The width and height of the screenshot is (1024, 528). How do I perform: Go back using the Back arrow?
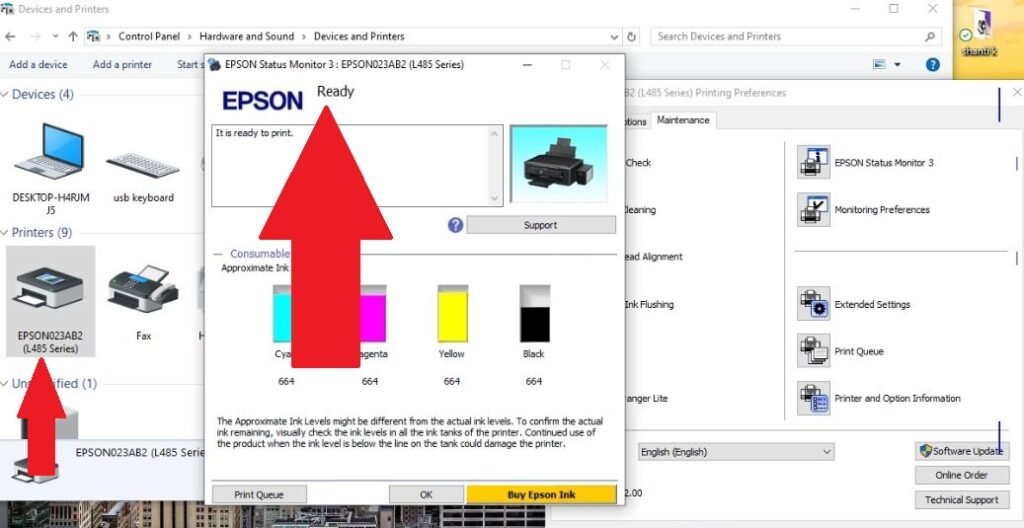(x=10, y=37)
